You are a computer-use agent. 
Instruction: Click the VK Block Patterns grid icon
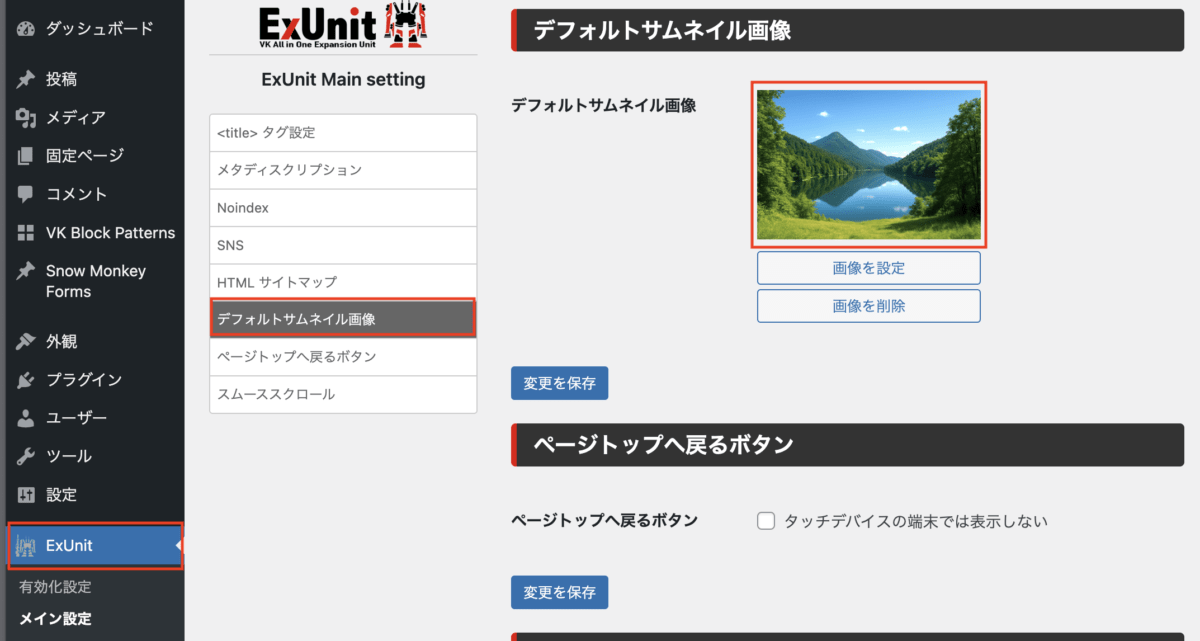click(x=26, y=233)
